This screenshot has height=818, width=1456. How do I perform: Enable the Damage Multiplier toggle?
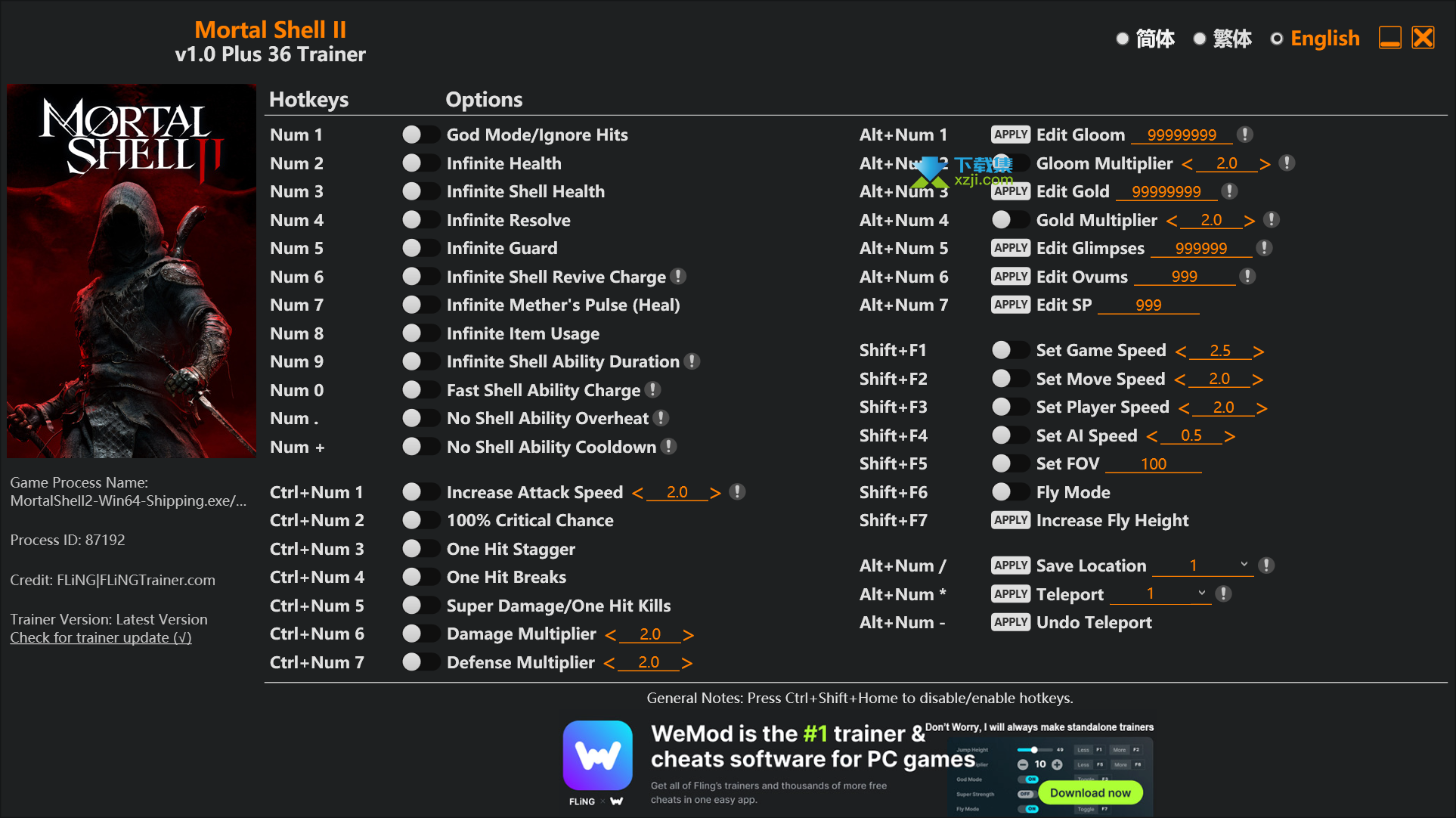point(420,634)
